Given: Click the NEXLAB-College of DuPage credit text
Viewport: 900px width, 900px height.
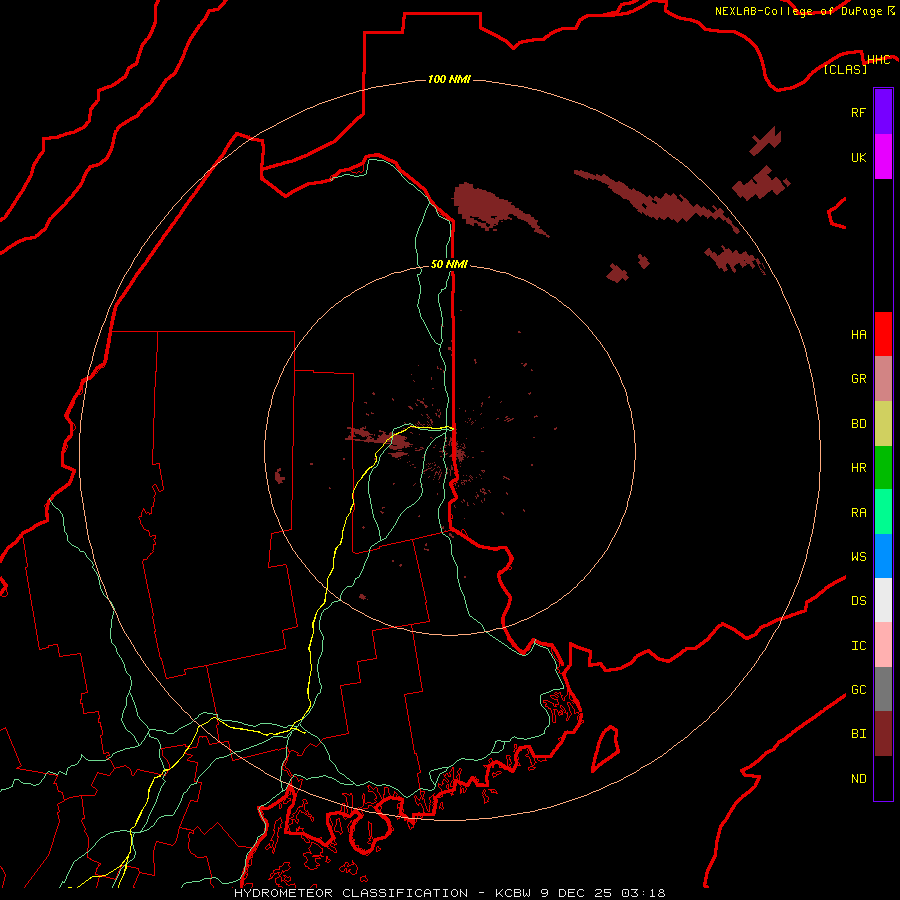Looking at the screenshot, I should (x=804, y=11).
